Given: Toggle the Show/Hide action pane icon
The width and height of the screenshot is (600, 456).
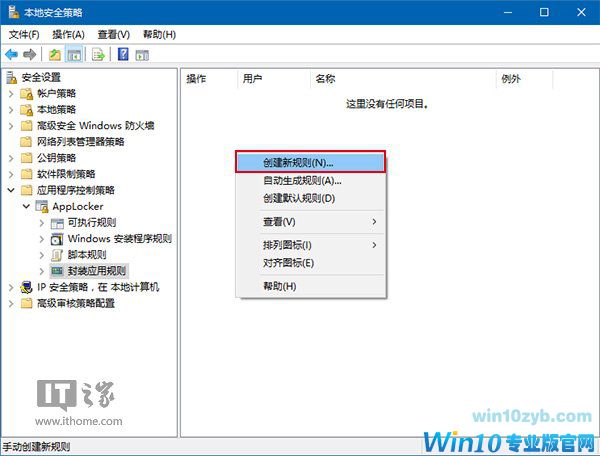Looking at the screenshot, I should point(142,55).
